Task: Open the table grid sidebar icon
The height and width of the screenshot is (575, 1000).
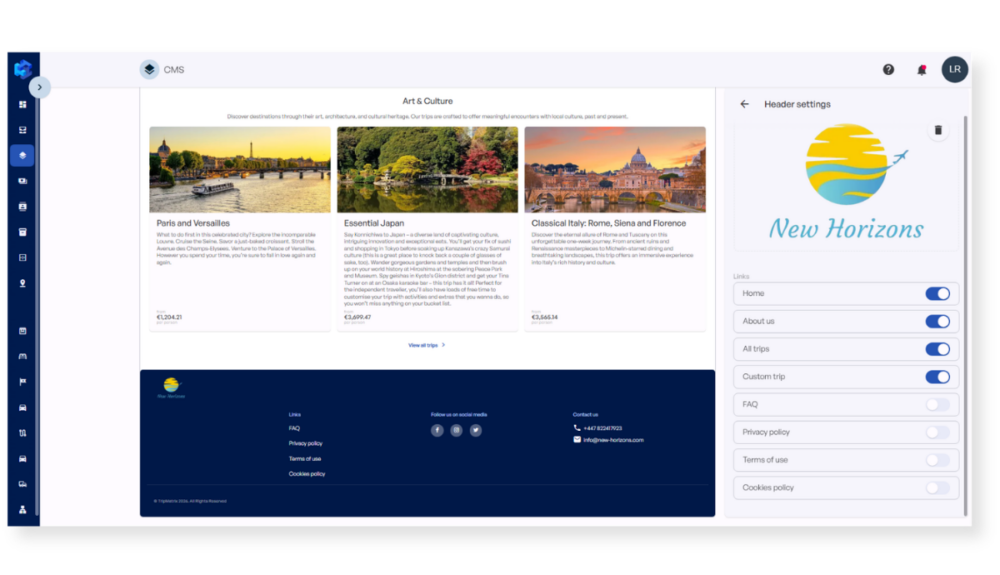Action: 22,258
